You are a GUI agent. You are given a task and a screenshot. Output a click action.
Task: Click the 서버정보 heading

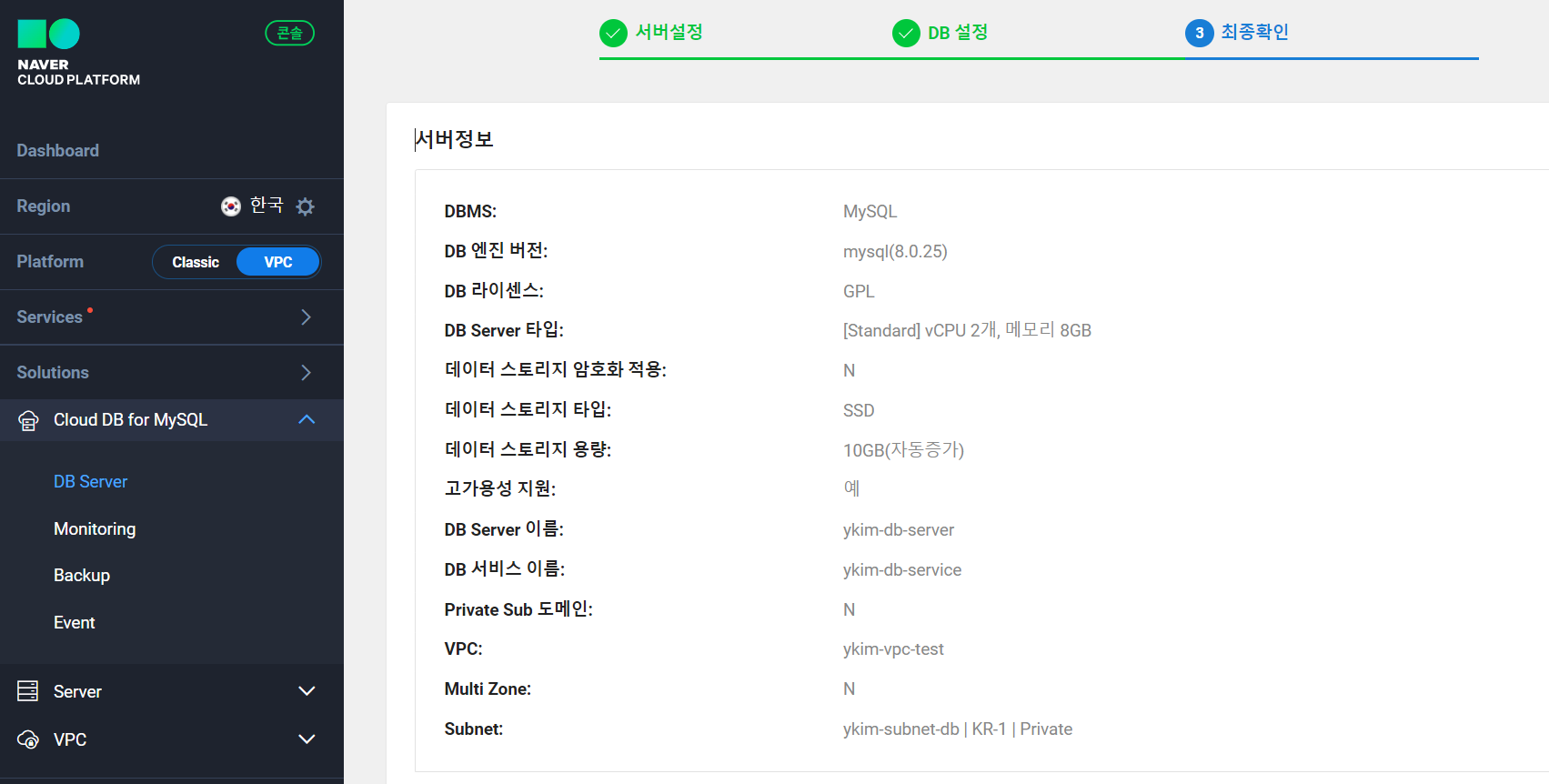tap(454, 139)
